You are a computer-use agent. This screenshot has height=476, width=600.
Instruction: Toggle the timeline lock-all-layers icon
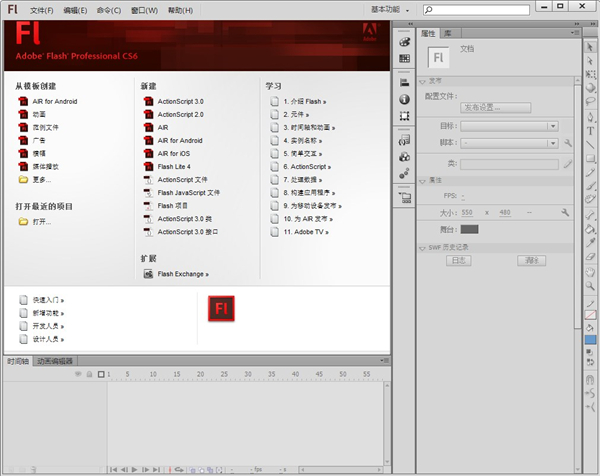(88, 374)
